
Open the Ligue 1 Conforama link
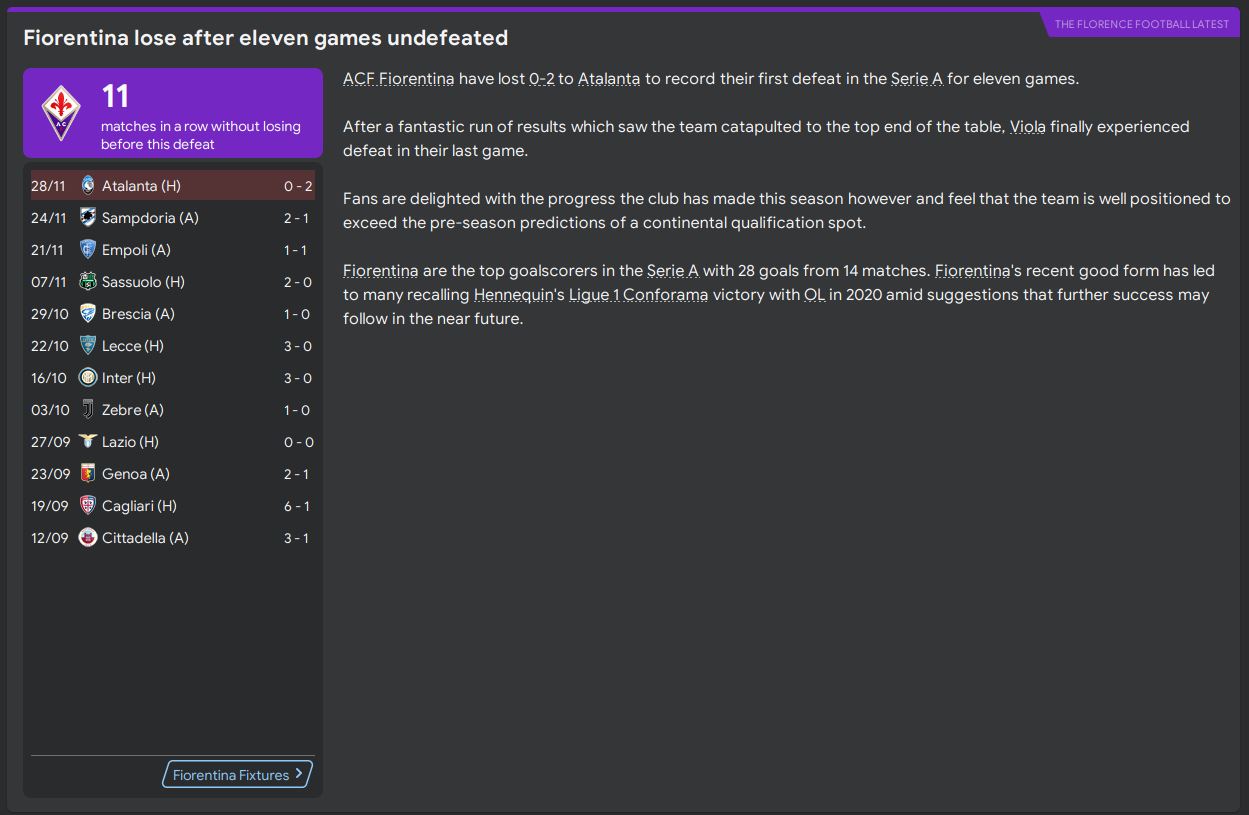point(638,295)
